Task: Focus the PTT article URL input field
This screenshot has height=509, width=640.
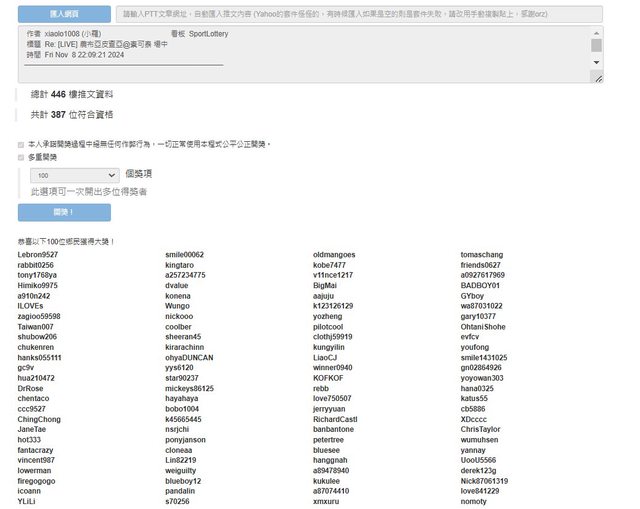Action: tap(358, 14)
